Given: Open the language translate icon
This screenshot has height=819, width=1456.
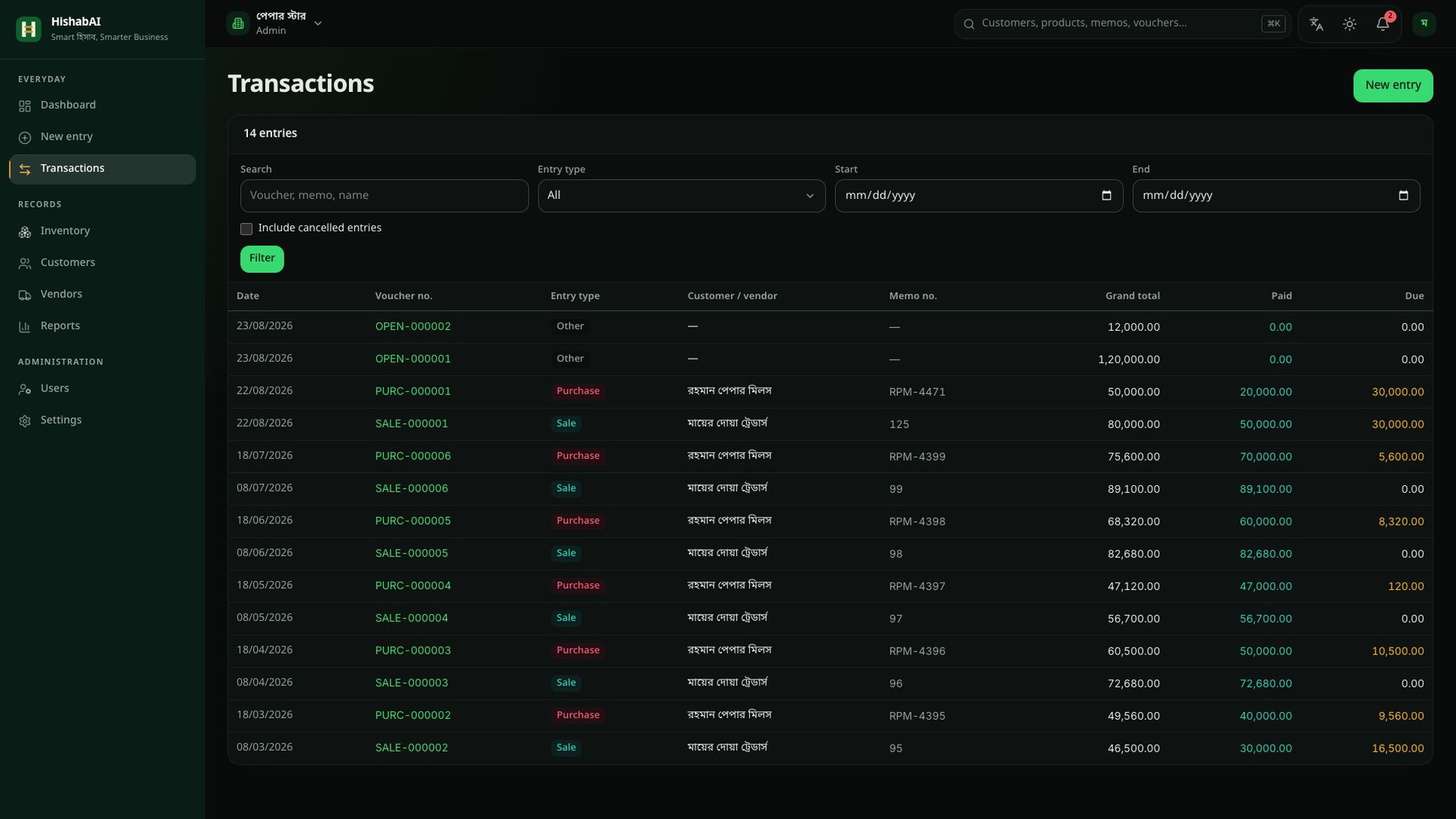Looking at the screenshot, I should click(1316, 24).
